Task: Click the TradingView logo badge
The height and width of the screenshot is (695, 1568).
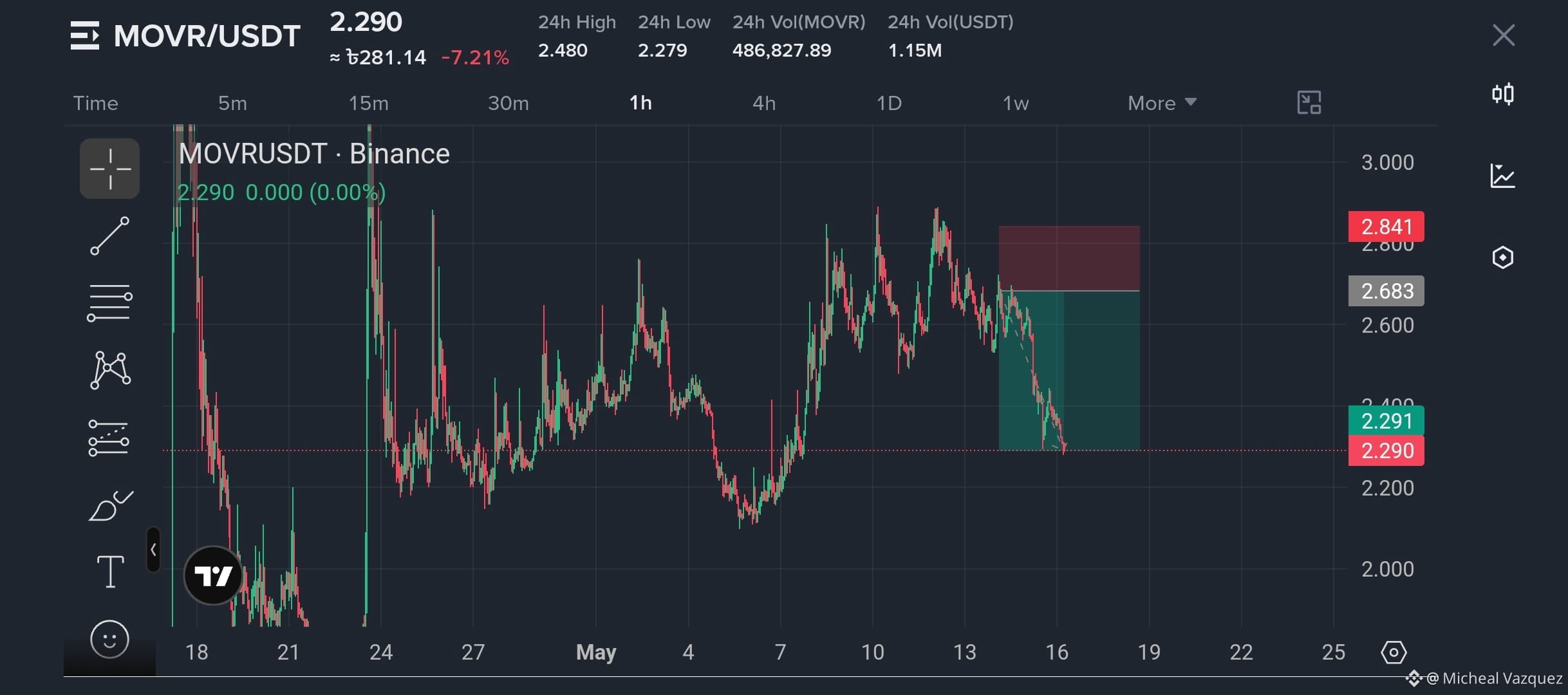Action: click(213, 575)
